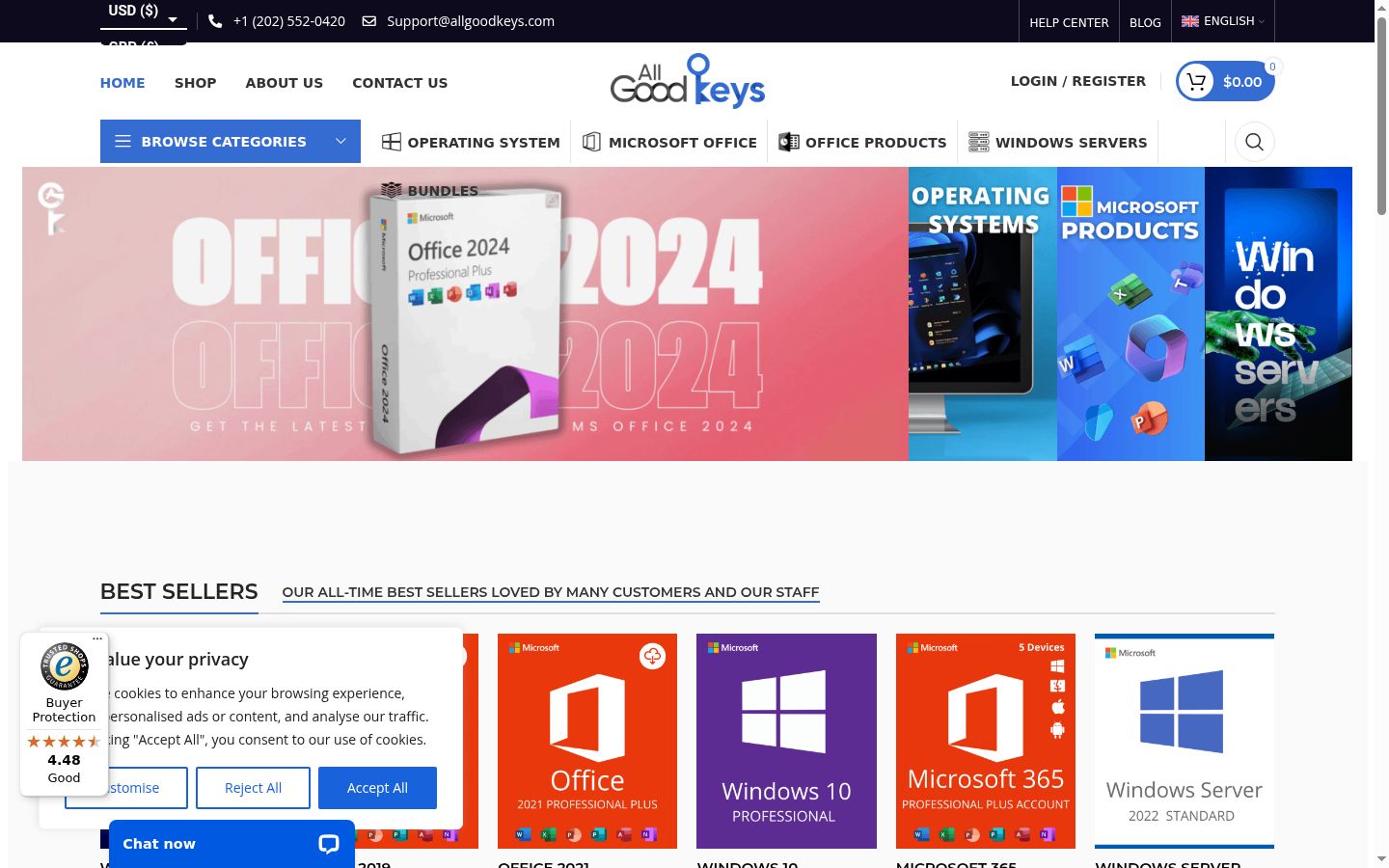Screen dimensions: 1389x868
Task: Click the phone icon in the top bar
Action: pyautogui.click(x=215, y=21)
